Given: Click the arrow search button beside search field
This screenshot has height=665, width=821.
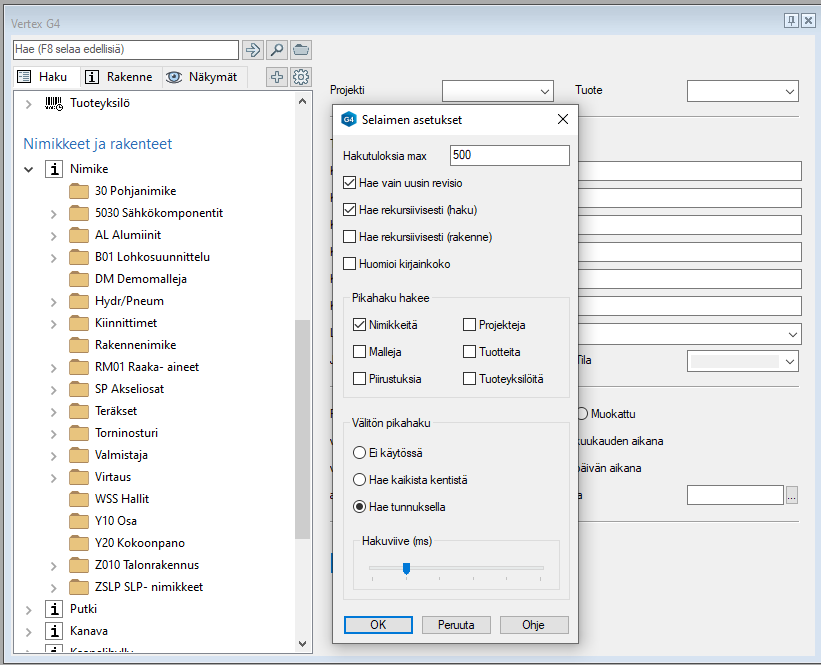Looking at the screenshot, I should click(x=252, y=49).
